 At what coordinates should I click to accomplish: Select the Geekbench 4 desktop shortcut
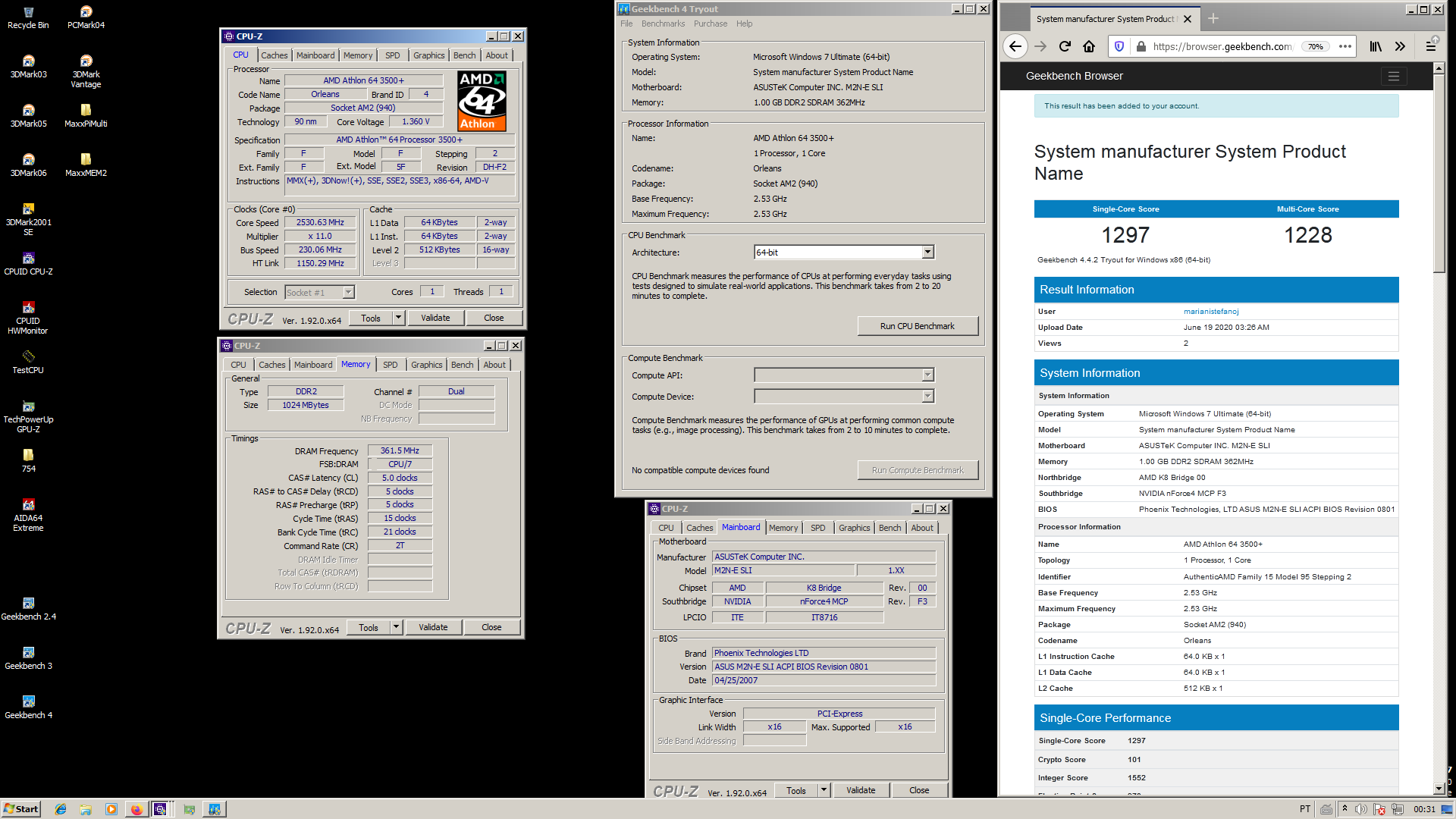coord(28,708)
